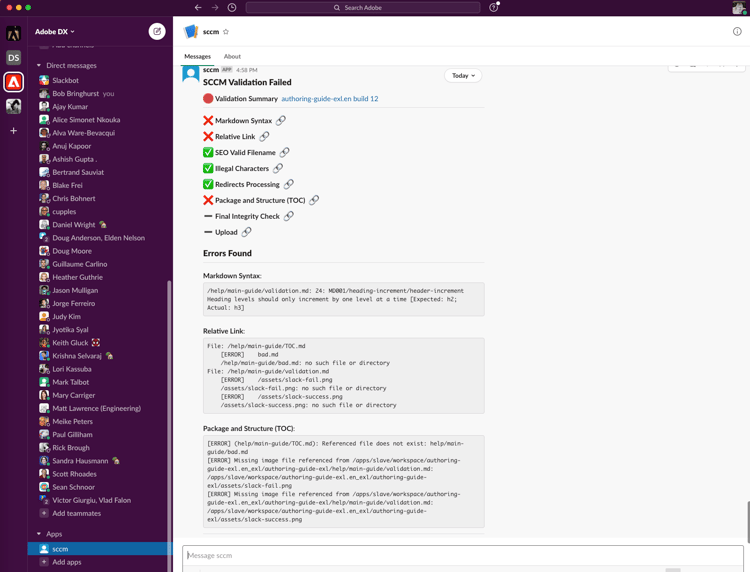The width and height of the screenshot is (750, 572).
Task: Click the sccm app avatar in message
Action: [191, 74]
